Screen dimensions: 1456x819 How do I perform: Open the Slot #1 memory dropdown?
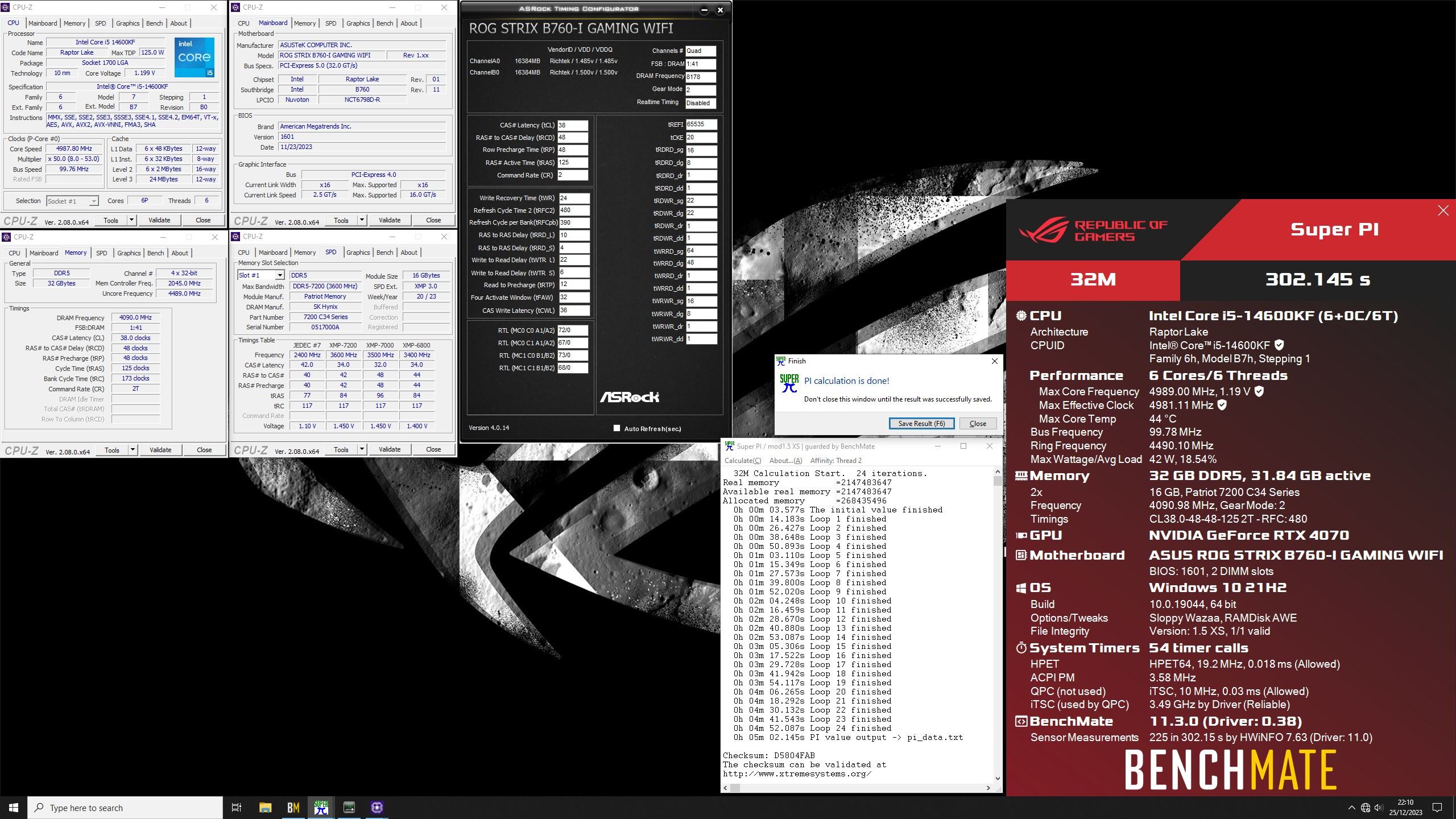tap(279, 275)
